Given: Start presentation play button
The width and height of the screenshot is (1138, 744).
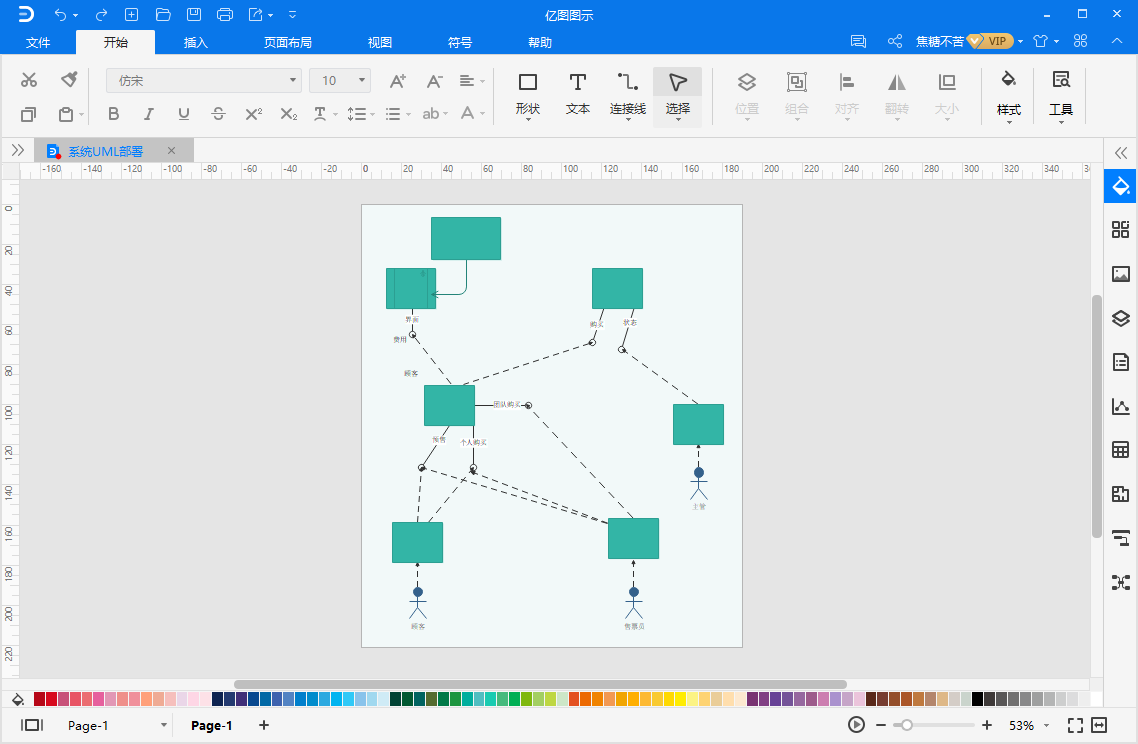Looking at the screenshot, I should (x=856, y=725).
